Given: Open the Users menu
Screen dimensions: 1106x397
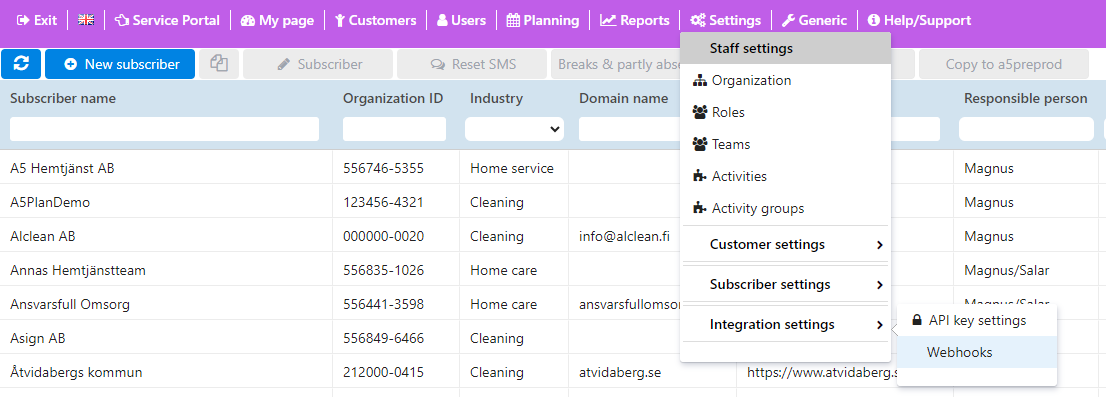Looking at the screenshot, I should (x=461, y=20).
